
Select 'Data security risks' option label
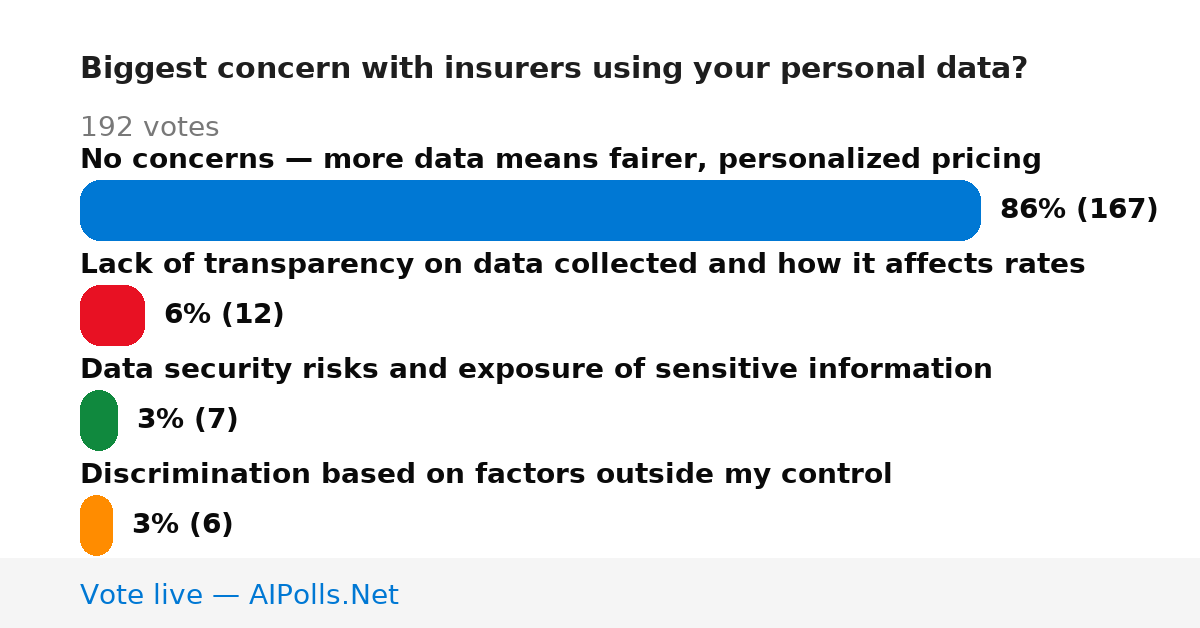[x=536, y=369]
